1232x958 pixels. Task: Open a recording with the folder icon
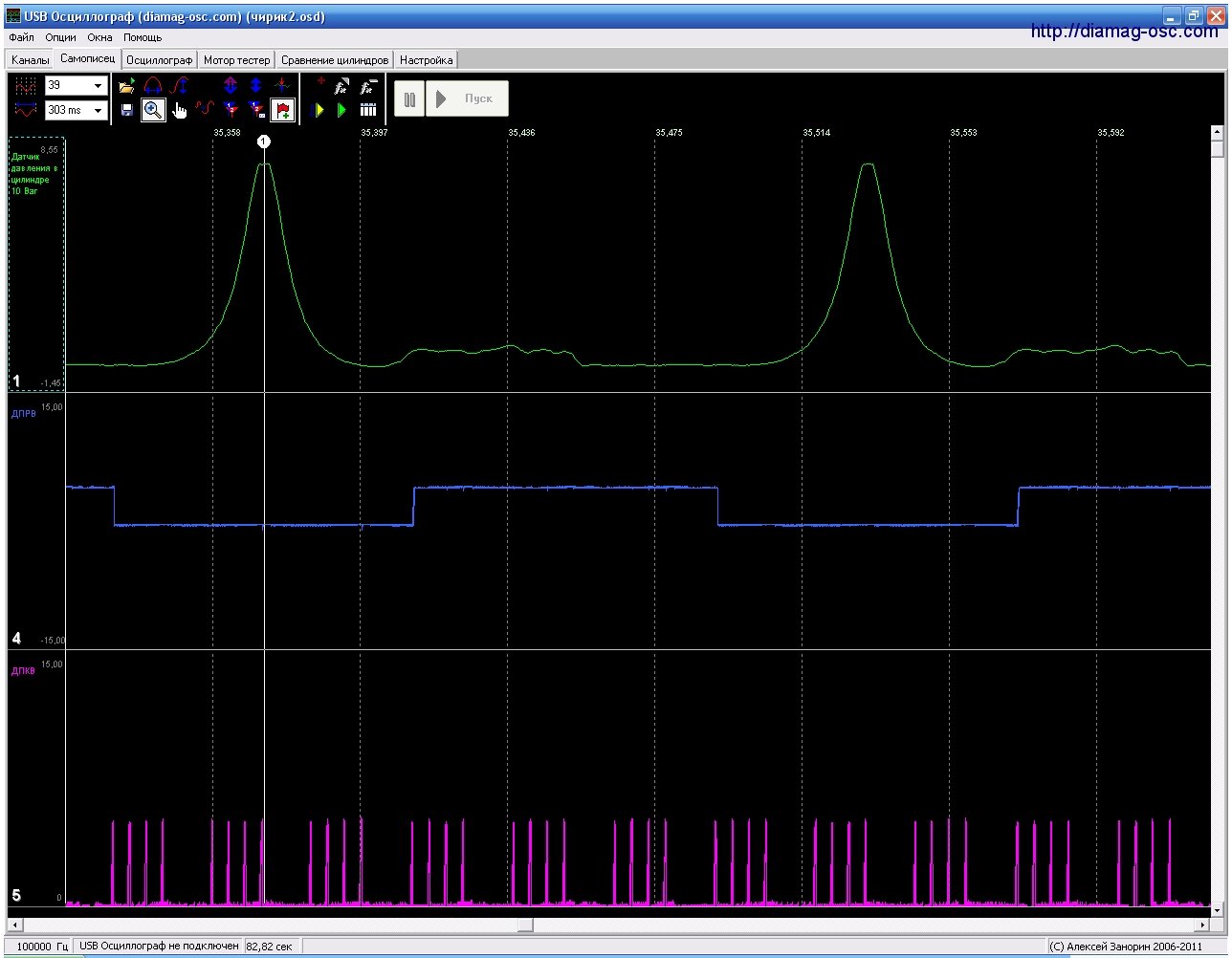[x=126, y=86]
